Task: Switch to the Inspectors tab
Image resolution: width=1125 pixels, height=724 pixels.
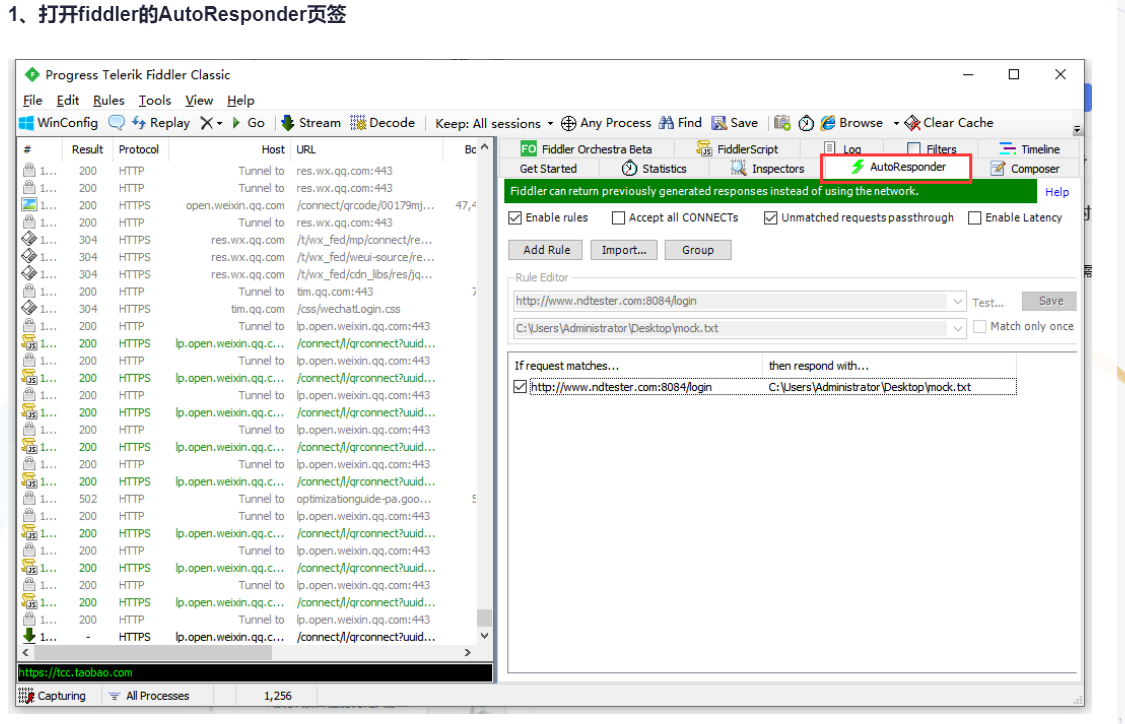Action: coord(767,169)
